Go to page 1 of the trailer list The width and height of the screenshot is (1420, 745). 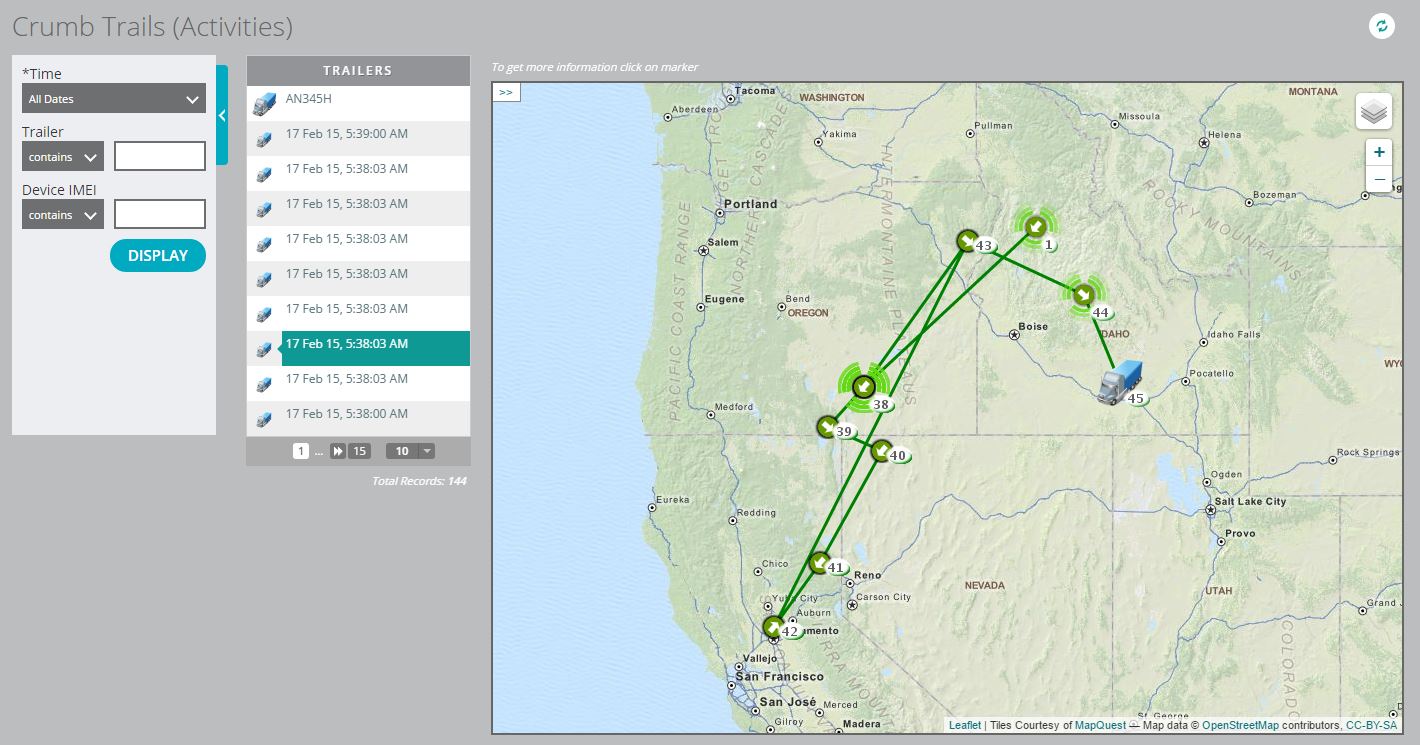[300, 451]
